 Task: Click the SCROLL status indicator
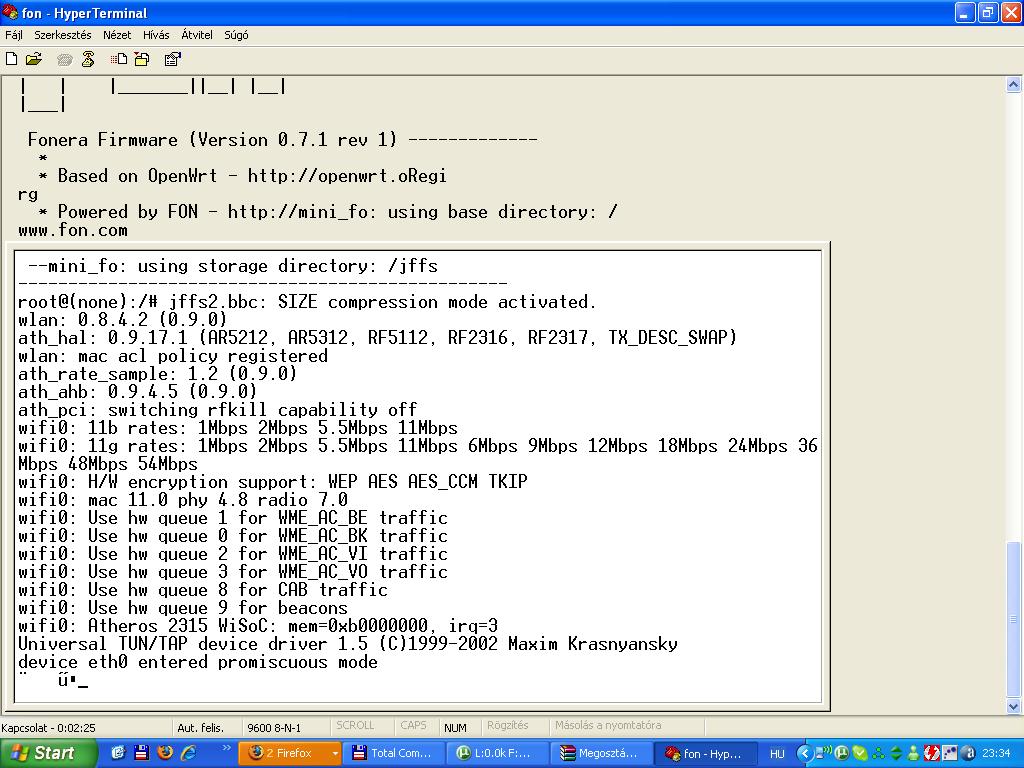[355, 726]
